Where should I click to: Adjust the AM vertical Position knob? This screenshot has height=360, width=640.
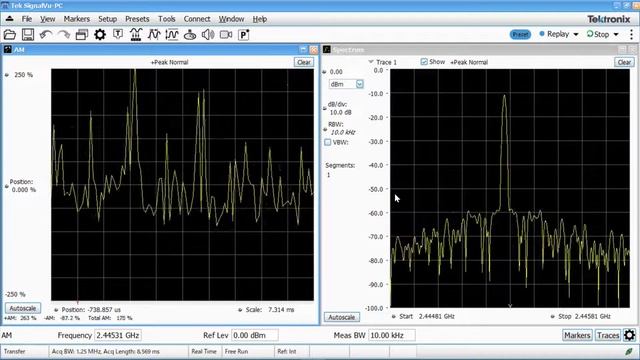[x=7, y=186]
